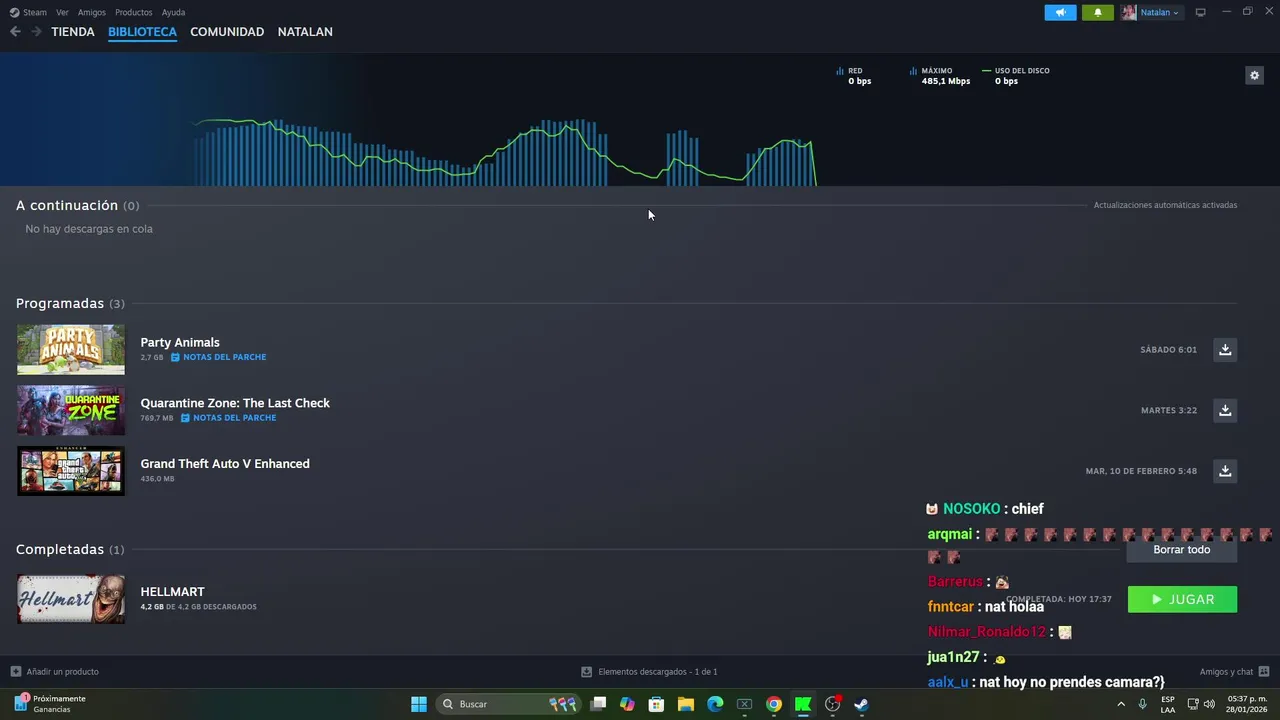The height and width of the screenshot is (720, 1280).
Task: Click Quarantine Zone: The Last Check title
Action: 235,403
